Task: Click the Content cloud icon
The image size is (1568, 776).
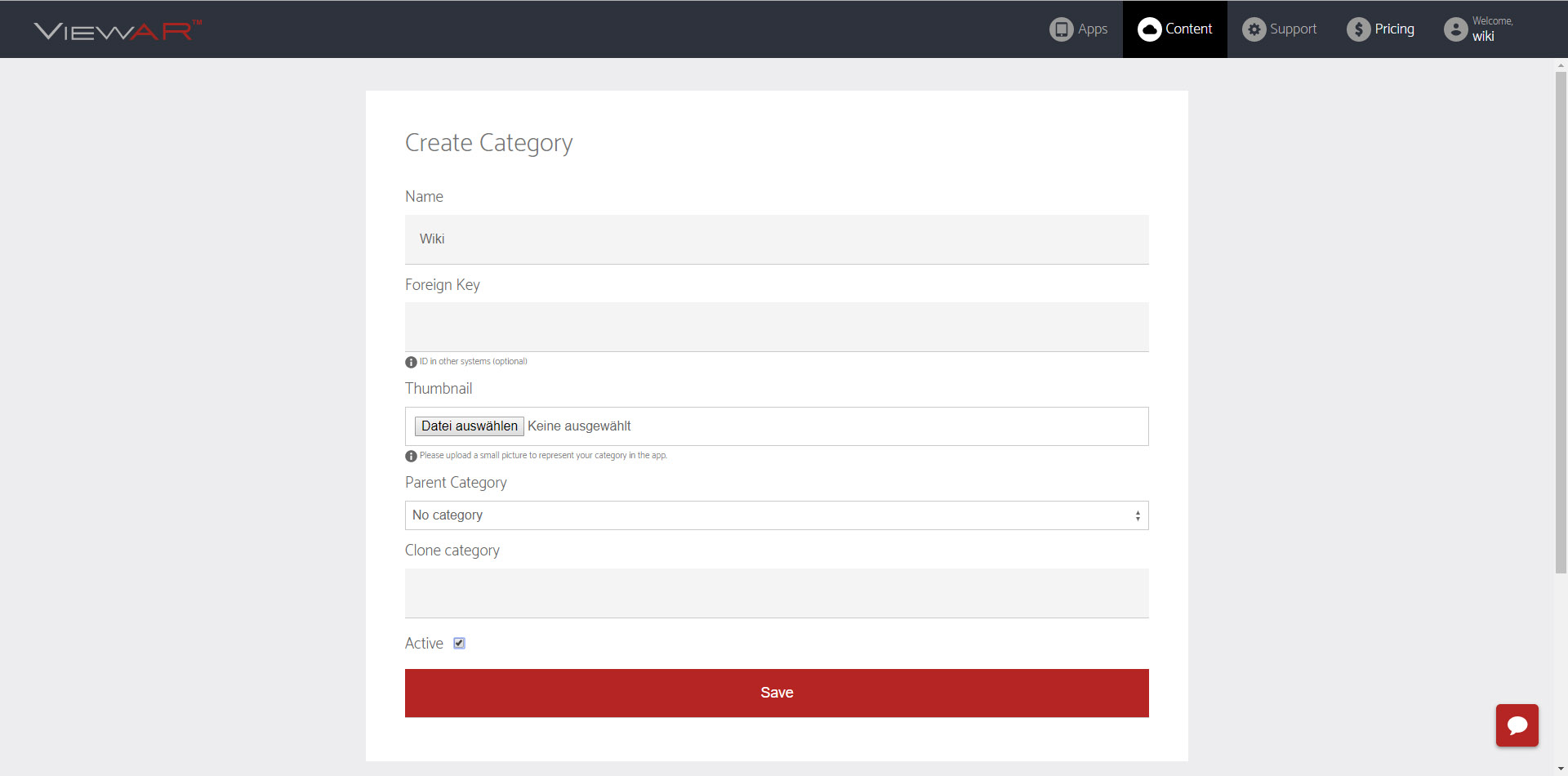Action: pyautogui.click(x=1149, y=29)
